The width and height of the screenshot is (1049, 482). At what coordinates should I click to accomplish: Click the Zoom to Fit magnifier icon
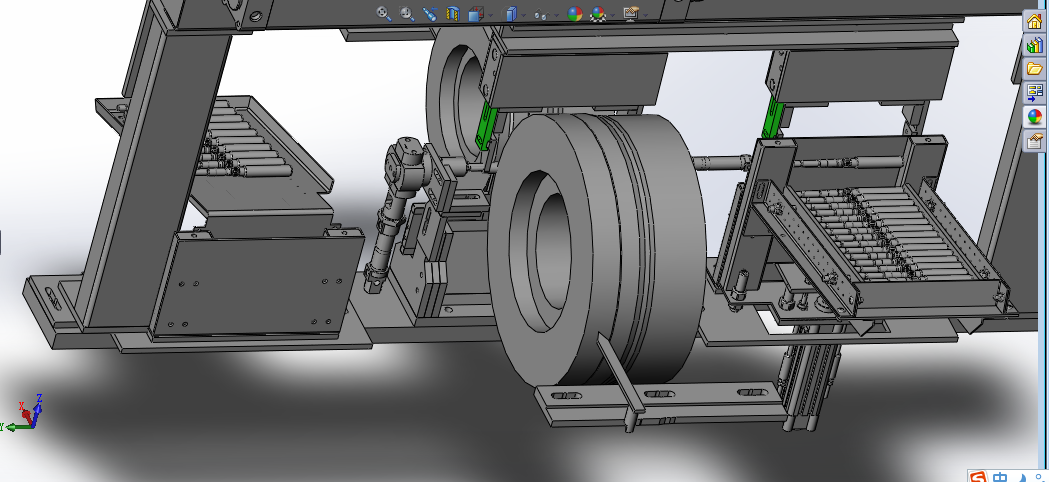pos(384,13)
